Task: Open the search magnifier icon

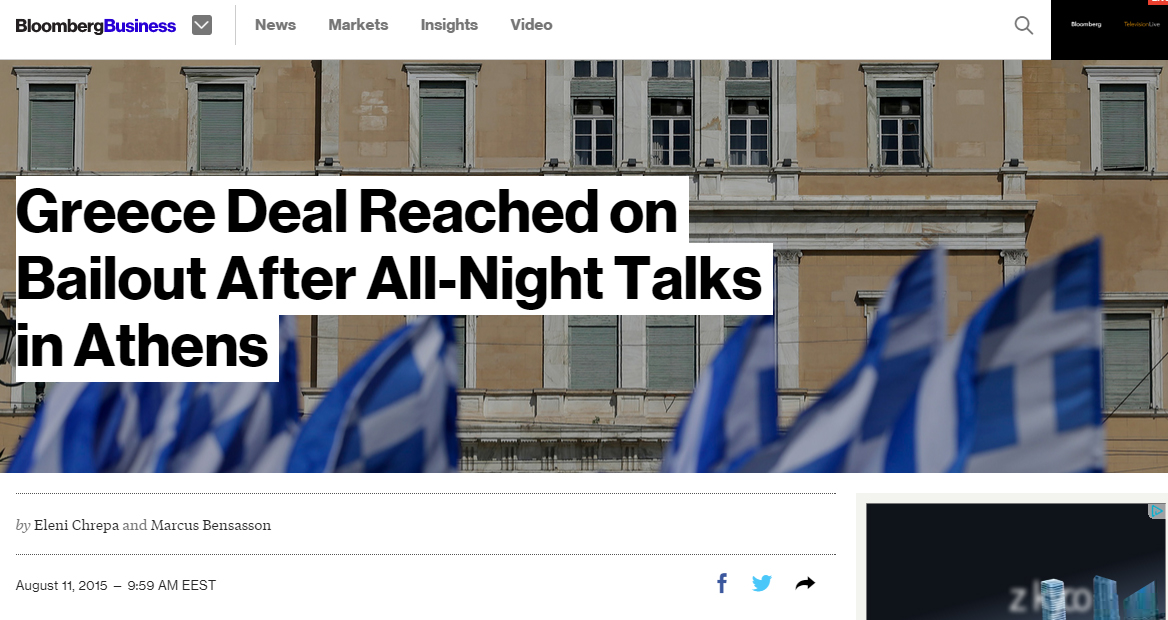Action: click(1023, 25)
